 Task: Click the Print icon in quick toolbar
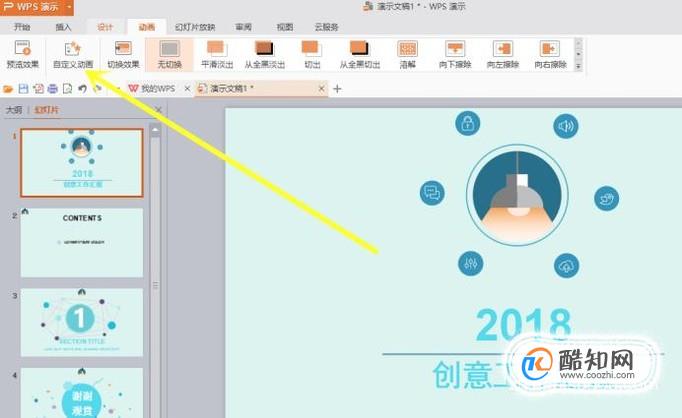(x=53, y=89)
